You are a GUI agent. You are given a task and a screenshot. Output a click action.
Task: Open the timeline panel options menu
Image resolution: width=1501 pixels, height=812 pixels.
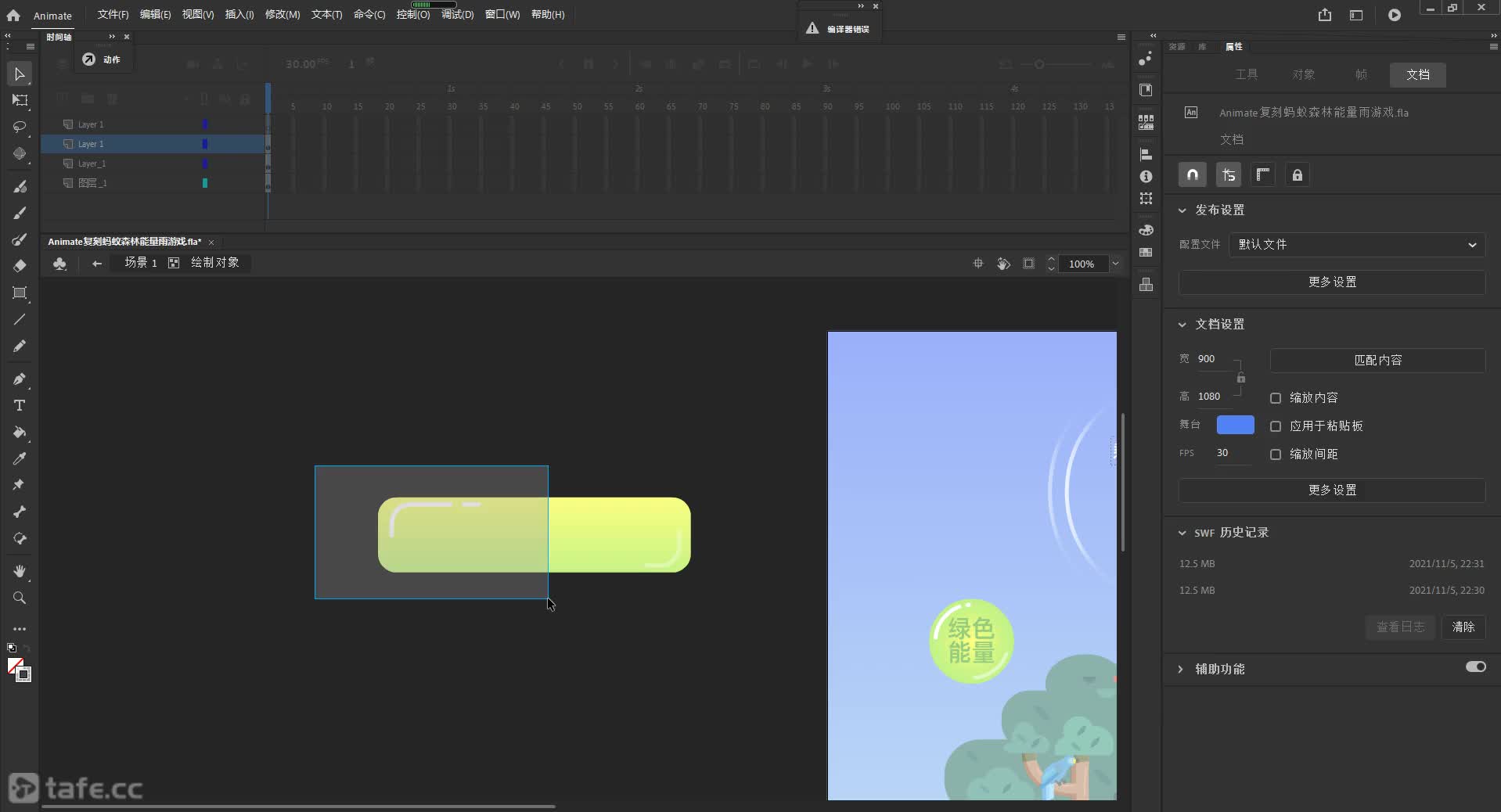tap(1121, 37)
